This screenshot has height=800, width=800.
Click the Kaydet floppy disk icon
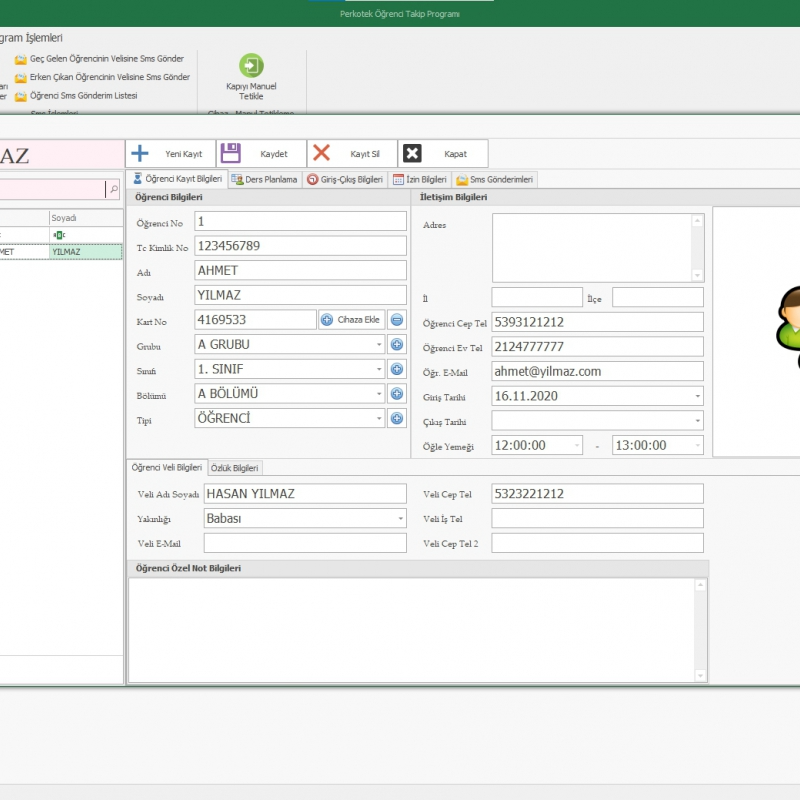(x=231, y=153)
